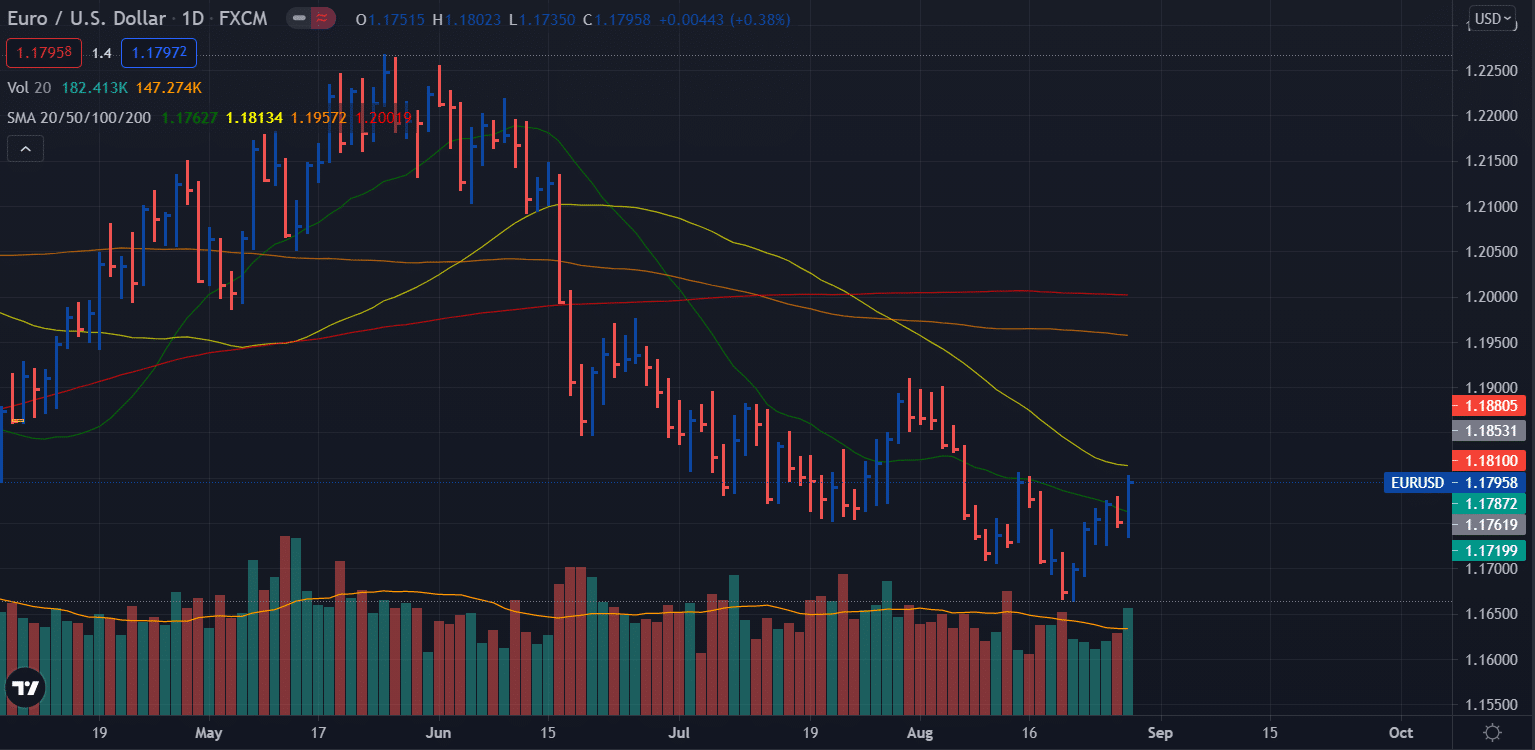Click the red sell price 1.17958 button
The image size is (1535, 750).
44,52
